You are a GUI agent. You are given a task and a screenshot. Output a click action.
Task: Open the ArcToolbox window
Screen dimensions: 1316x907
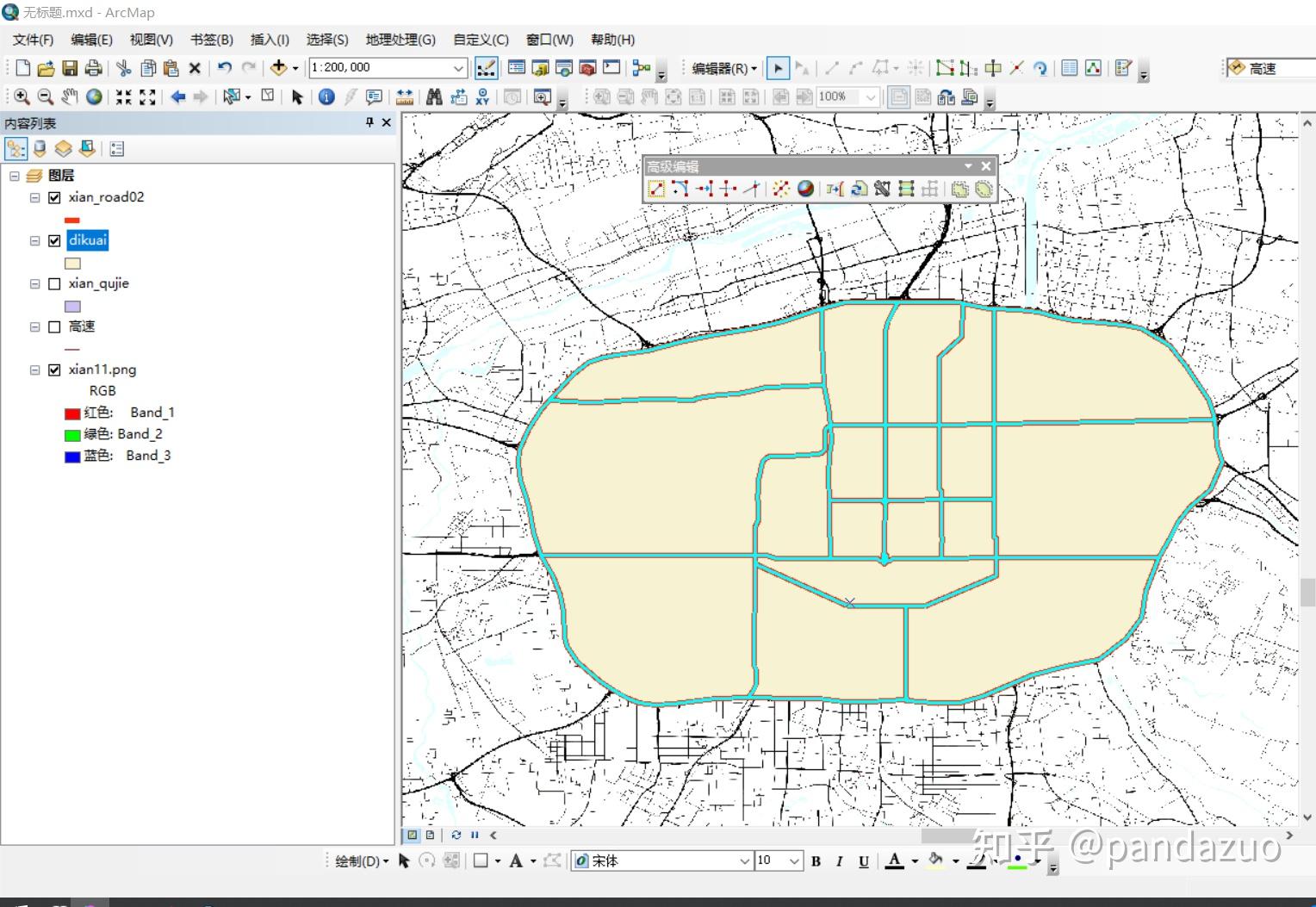(x=587, y=68)
